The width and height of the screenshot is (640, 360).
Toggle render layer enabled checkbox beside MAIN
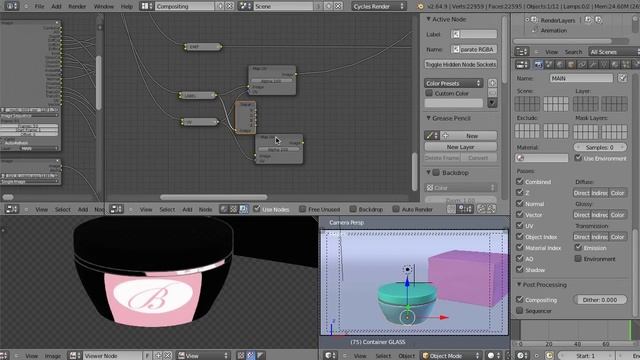point(622,78)
